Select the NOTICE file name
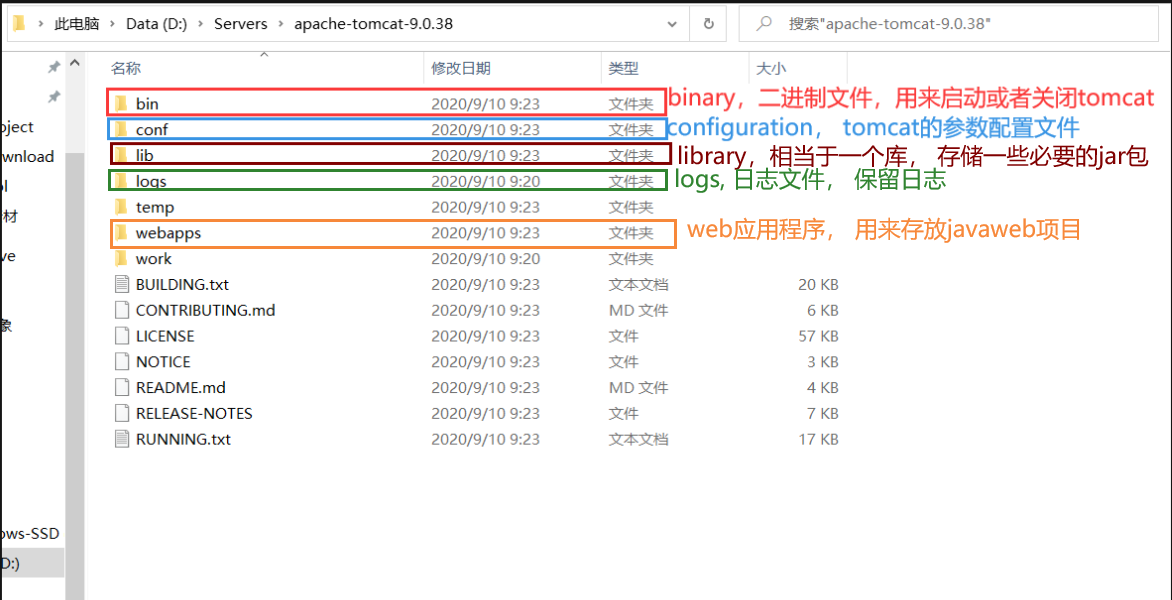 tap(163, 362)
